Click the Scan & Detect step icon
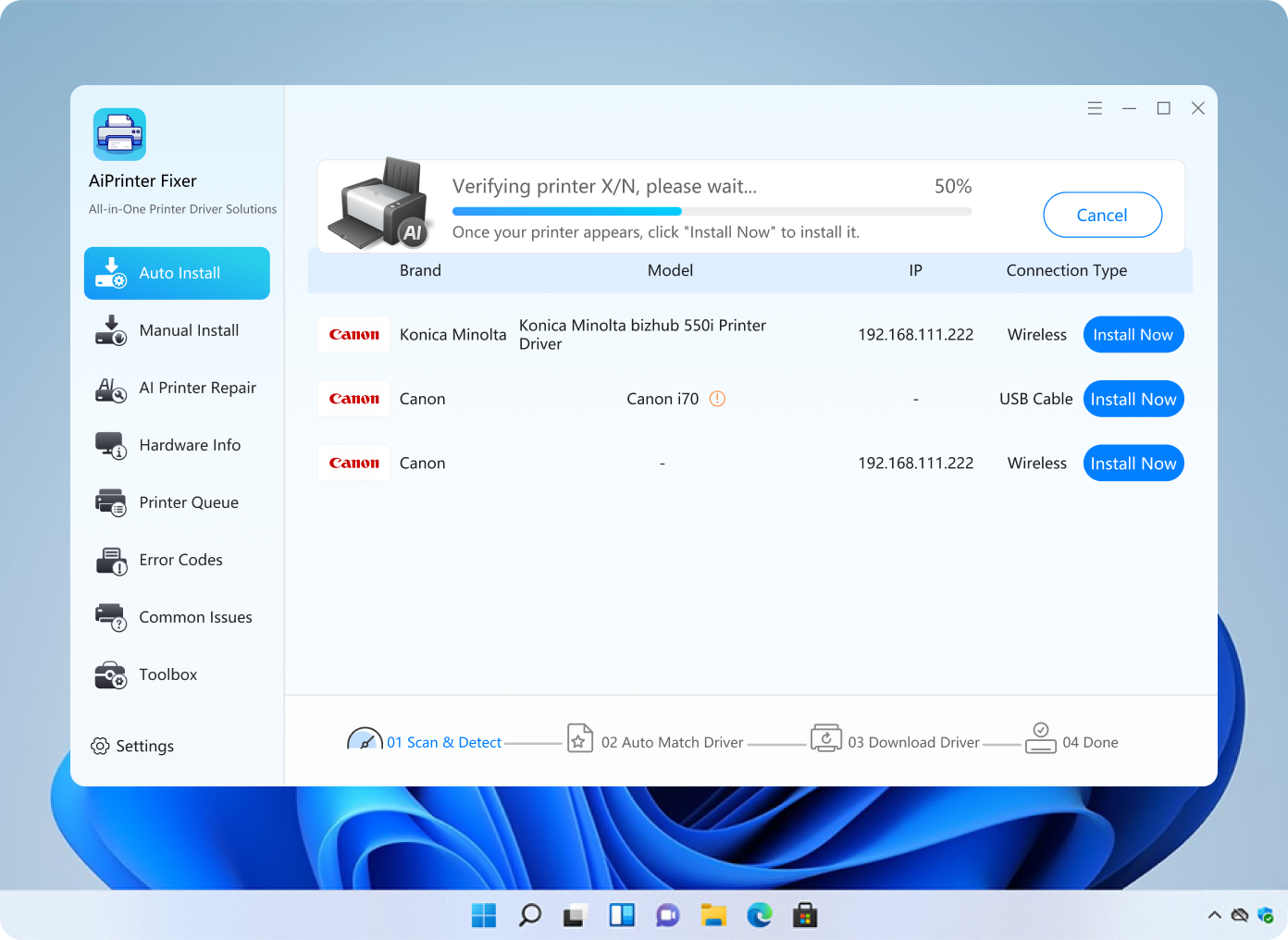 (x=365, y=740)
